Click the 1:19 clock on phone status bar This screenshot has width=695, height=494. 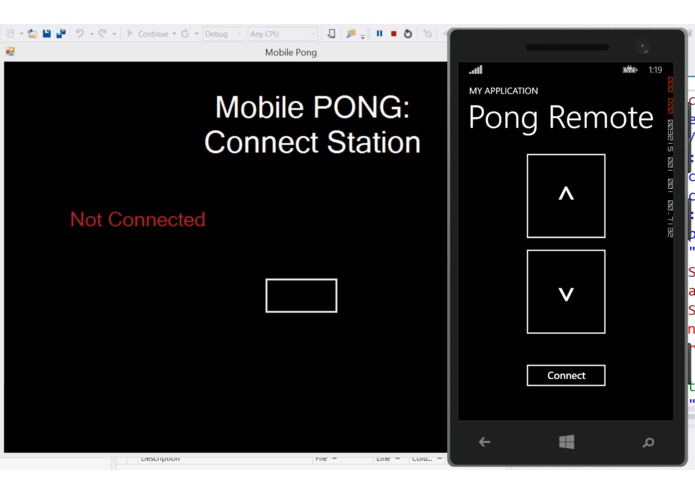coord(655,70)
